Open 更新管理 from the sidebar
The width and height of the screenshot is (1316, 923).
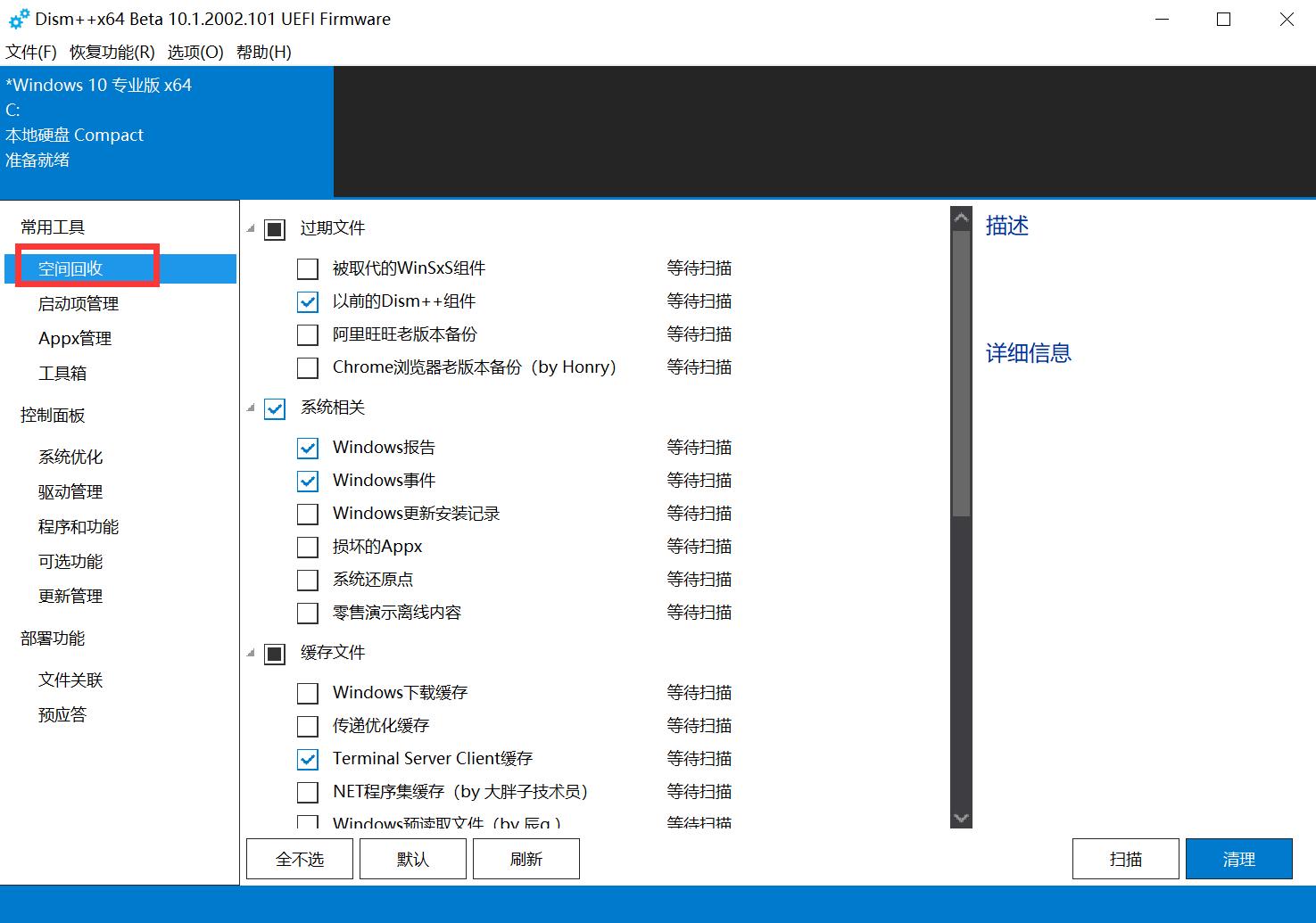(x=70, y=596)
